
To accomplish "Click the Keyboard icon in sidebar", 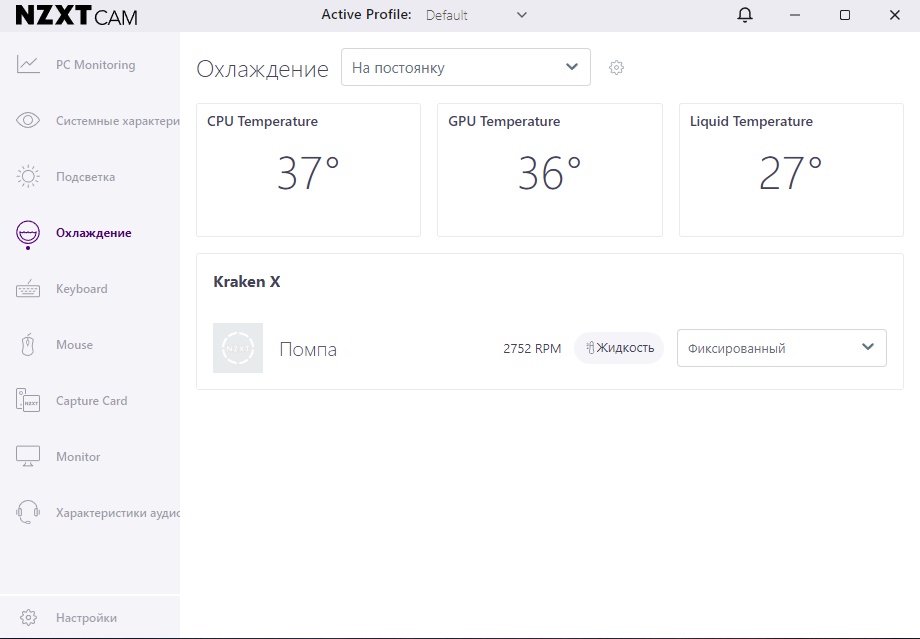I will tap(28, 289).
